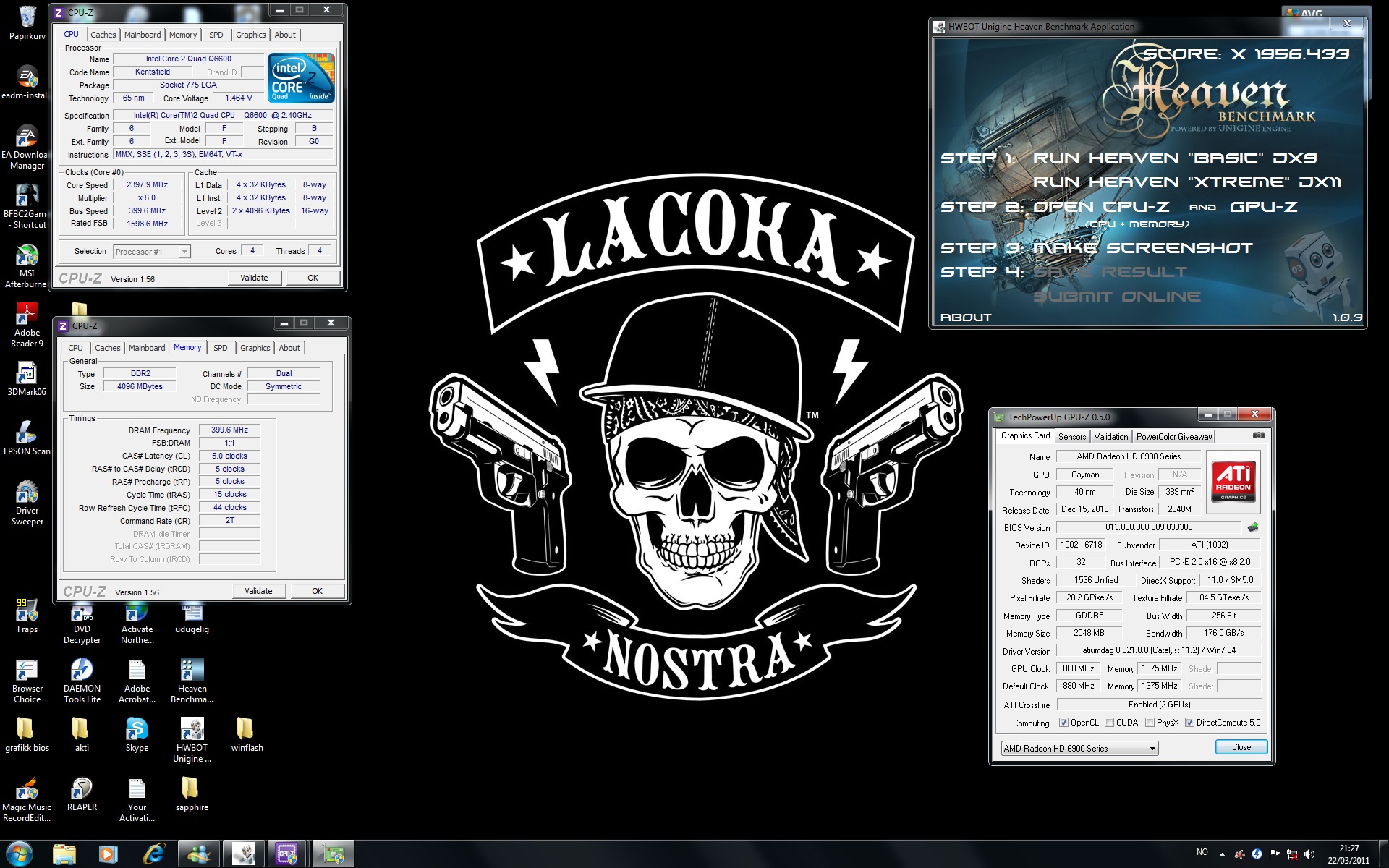Click the About link in HWBOT Heaven
This screenshot has width=1389, height=868.
point(966,318)
